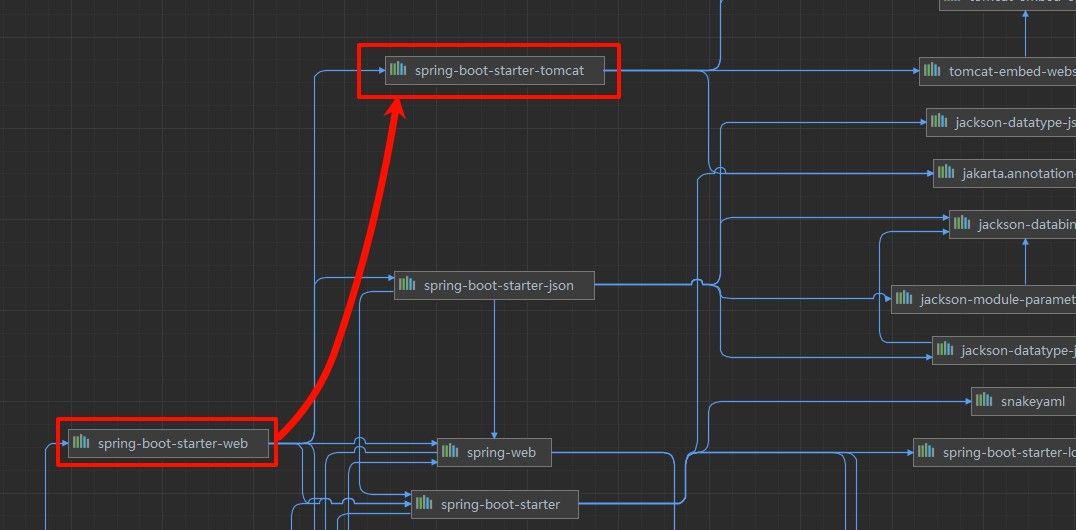The width and height of the screenshot is (1076, 530).
Task: Click the spring-web node's library icon
Action: point(450,452)
